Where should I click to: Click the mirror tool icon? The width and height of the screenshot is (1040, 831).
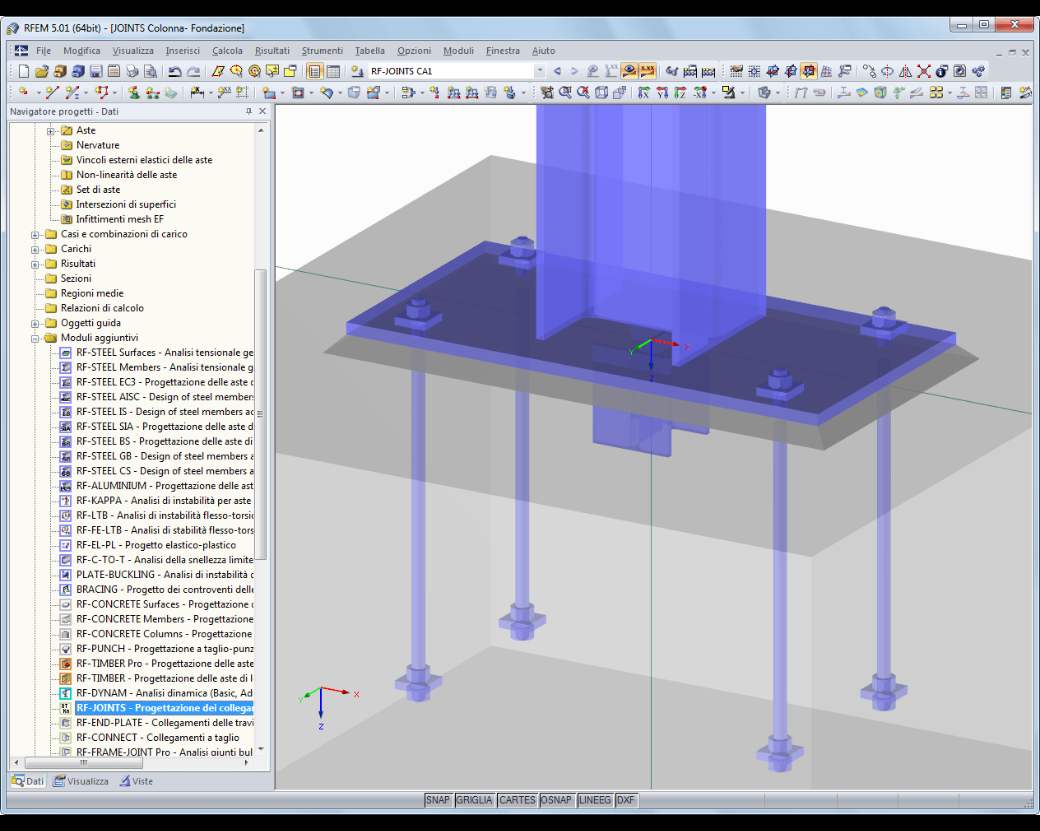click(905, 71)
